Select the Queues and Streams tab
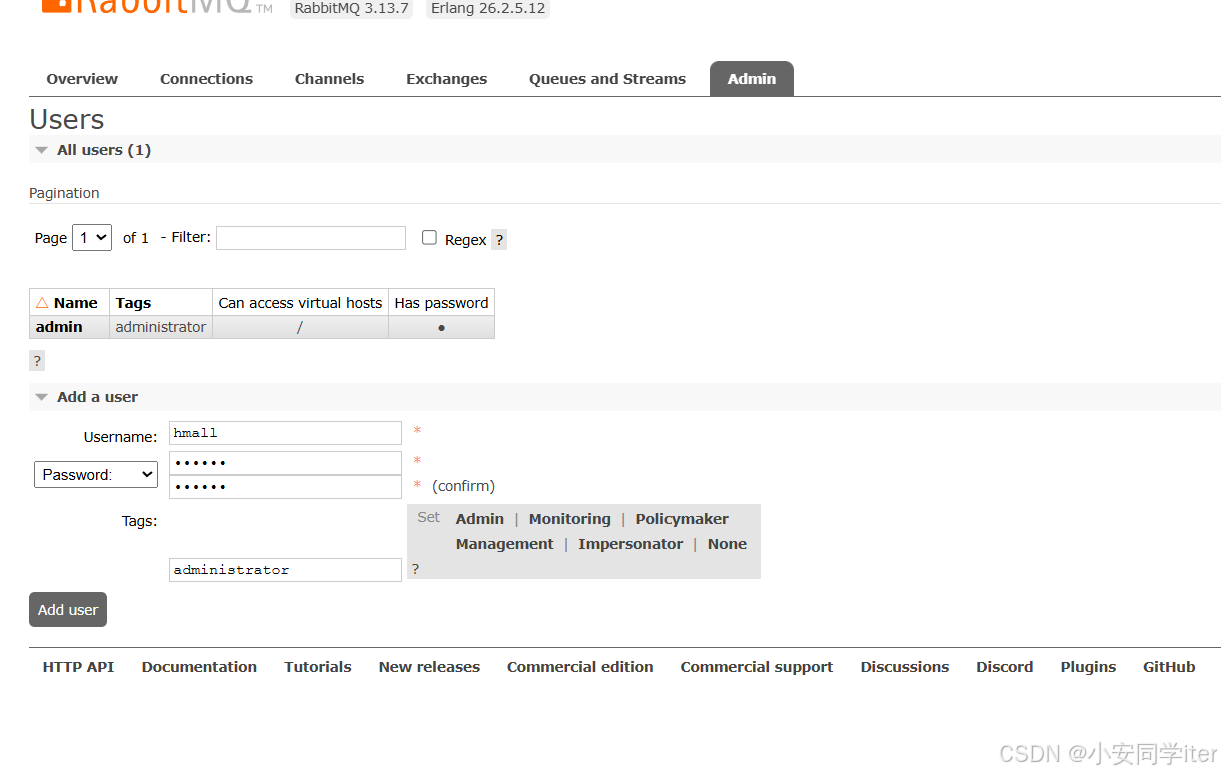This screenshot has height=773, width=1221. pos(607,79)
